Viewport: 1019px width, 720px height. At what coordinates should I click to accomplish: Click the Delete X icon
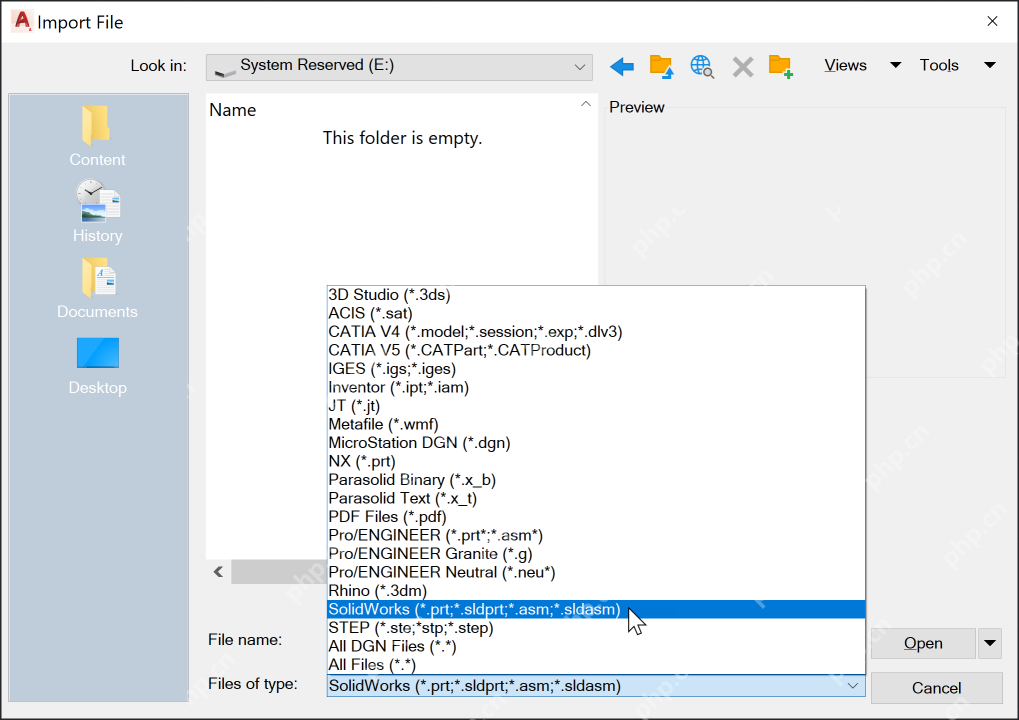[x=742, y=66]
